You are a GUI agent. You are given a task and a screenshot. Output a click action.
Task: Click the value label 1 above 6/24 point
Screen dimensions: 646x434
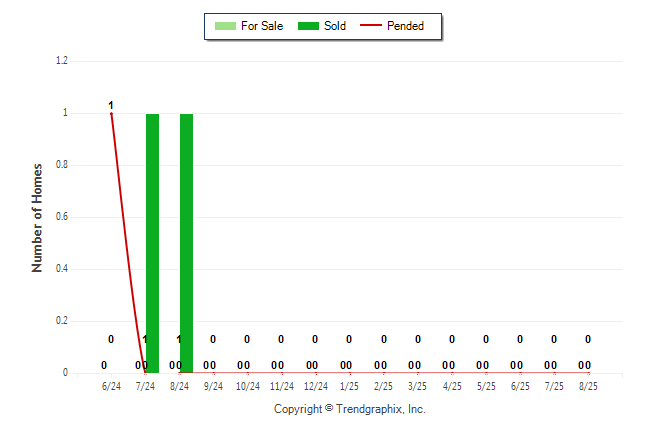pos(111,105)
